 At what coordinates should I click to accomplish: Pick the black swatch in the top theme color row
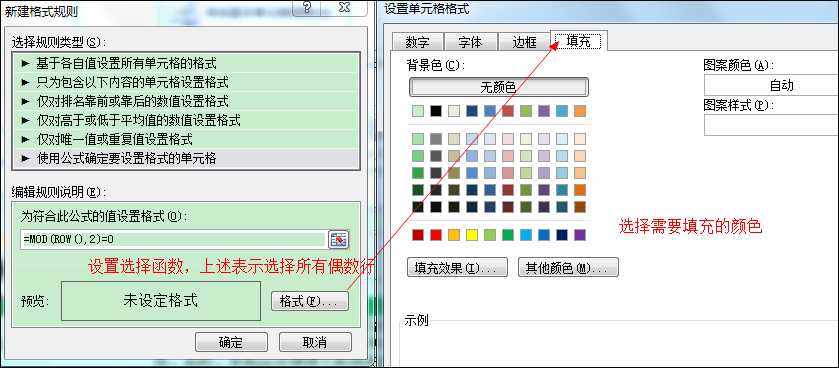[x=436, y=111]
